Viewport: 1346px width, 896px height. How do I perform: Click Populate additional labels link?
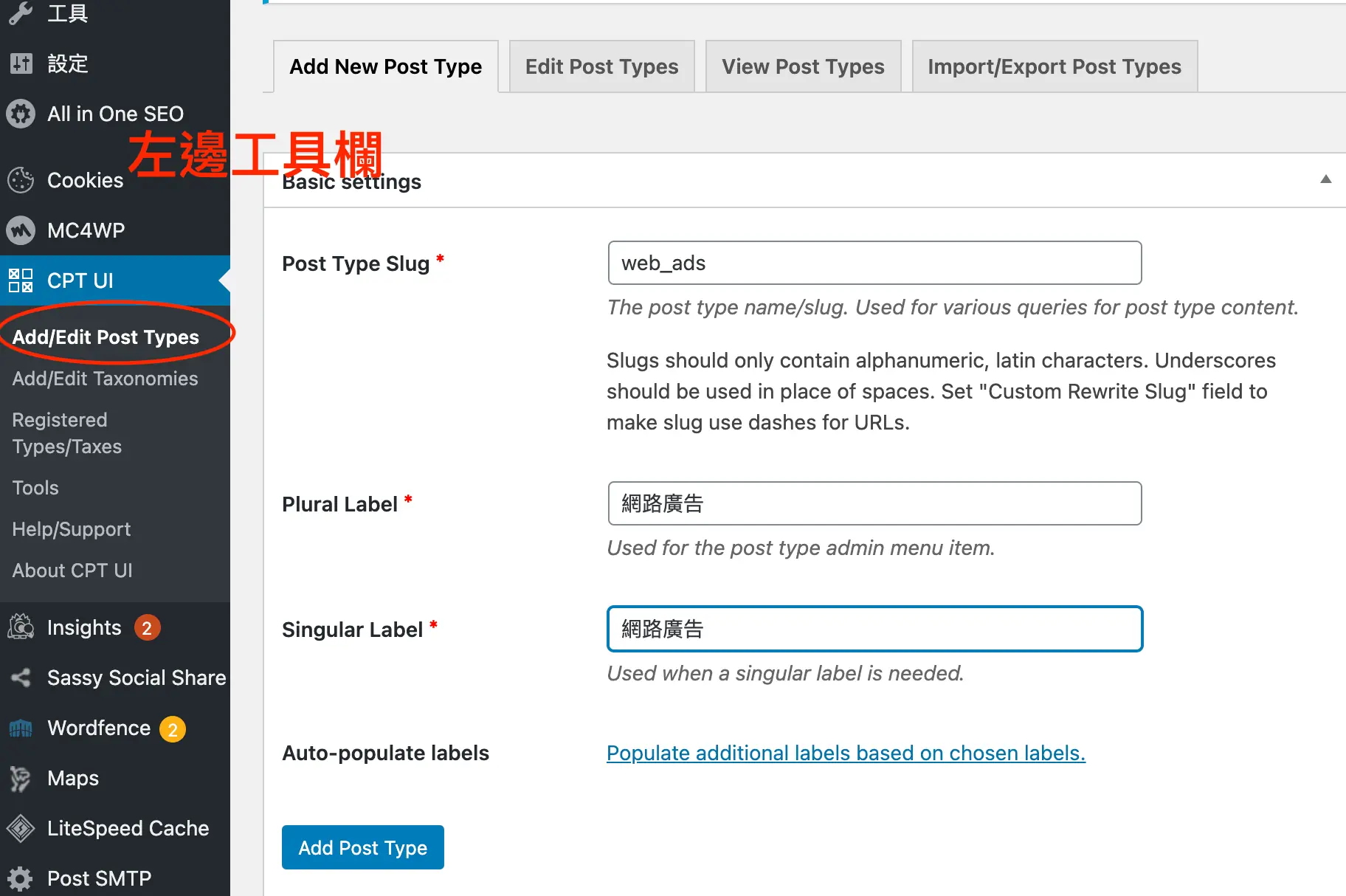pyautogui.click(x=846, y=753)
